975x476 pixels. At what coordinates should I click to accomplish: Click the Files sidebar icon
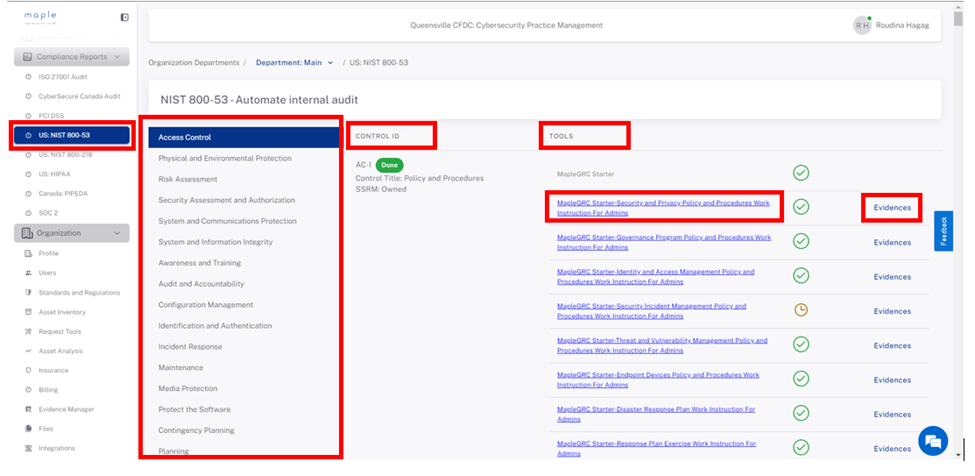28,429
